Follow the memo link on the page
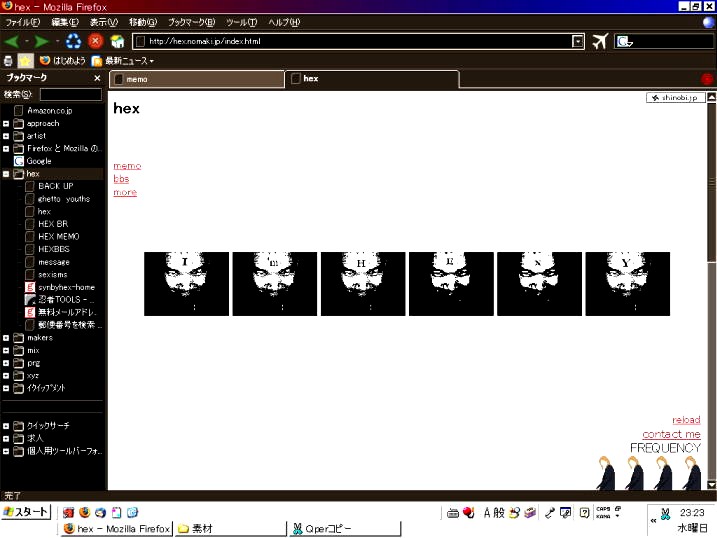This screenshot has width=717, height=538. coord(127,166)
